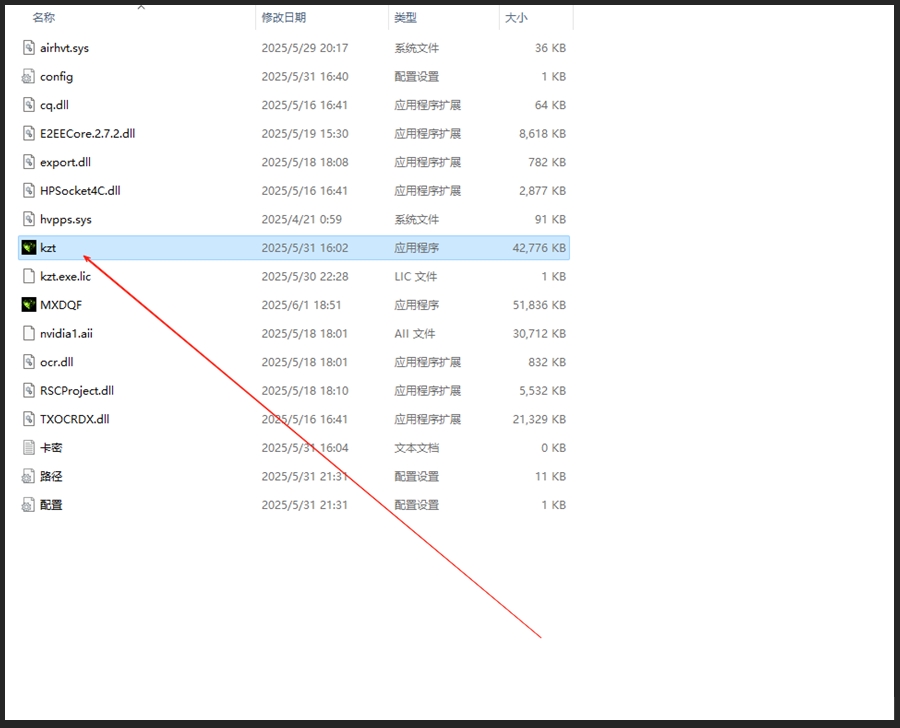Viewport: 900px width, 728px height.
Task: Sort files by 修改日期 column header
Action: click(284, 18)
